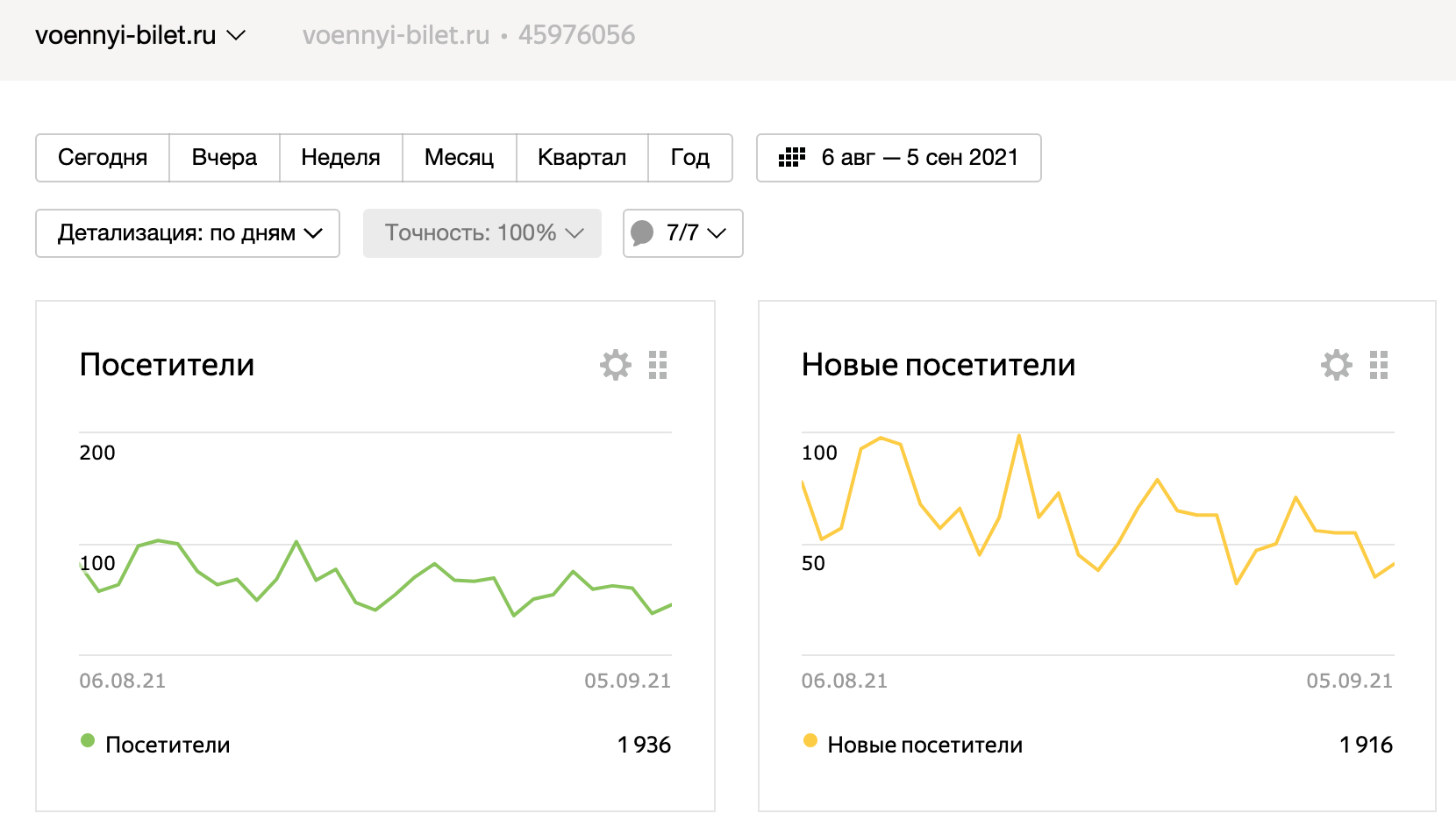Select the Сегодня period tab
This screenshot has height=835, width=1456.
[103, 158]
